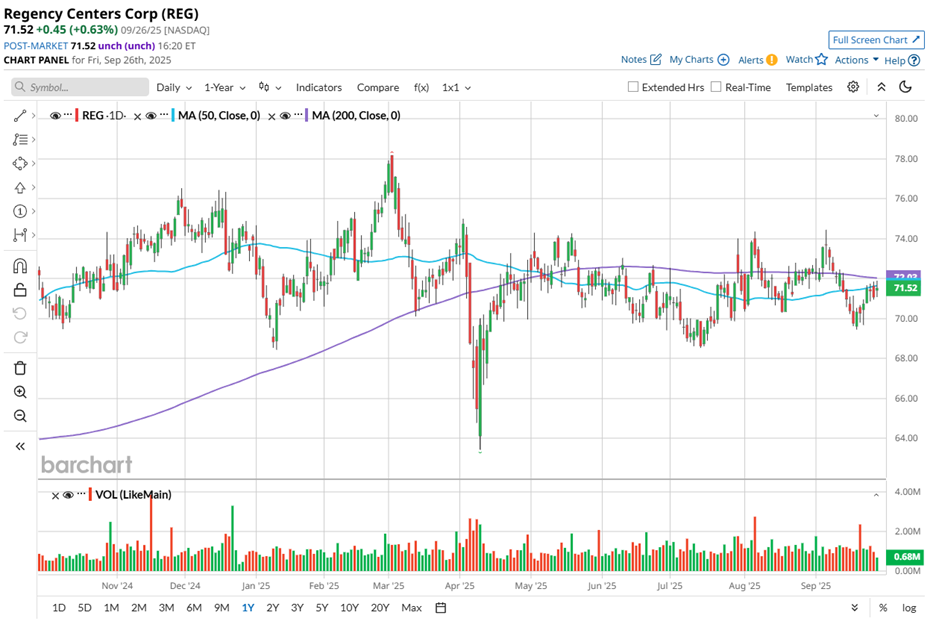Remove the MA 50 indicator
This screenshot has width=936, height=630.
point(137,116)
